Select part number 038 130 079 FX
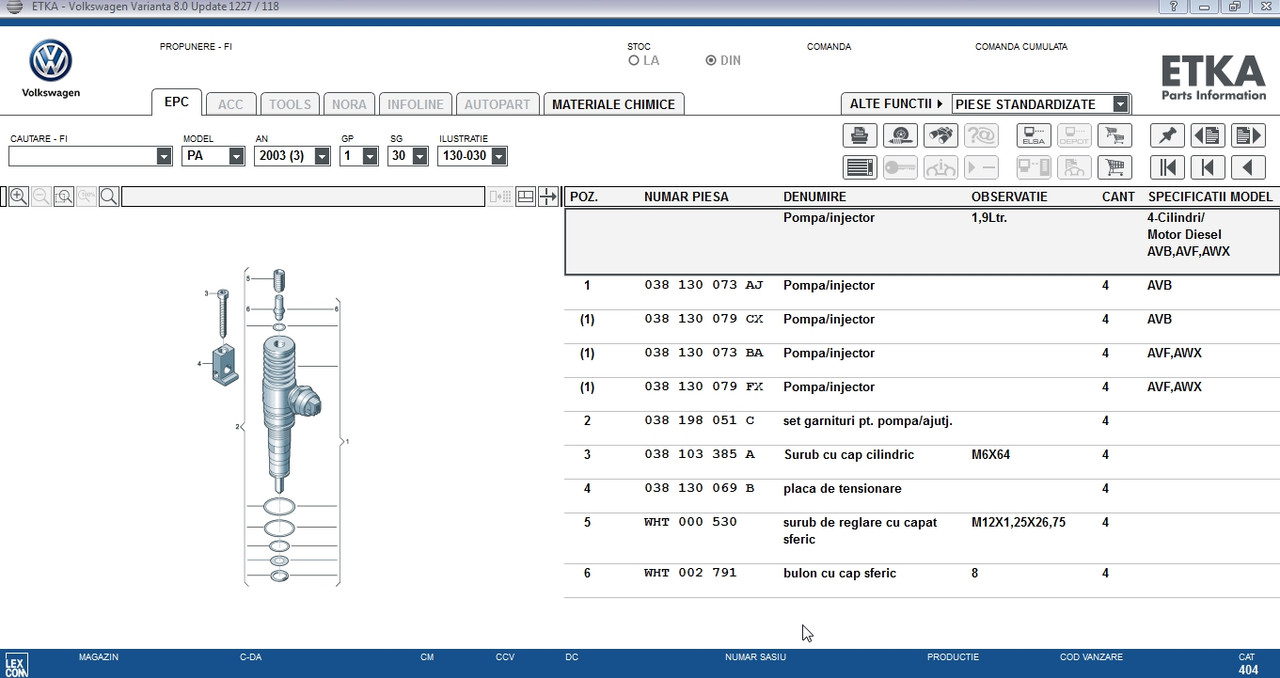This screenshot has width=1280, height=678. pos(703,388)
